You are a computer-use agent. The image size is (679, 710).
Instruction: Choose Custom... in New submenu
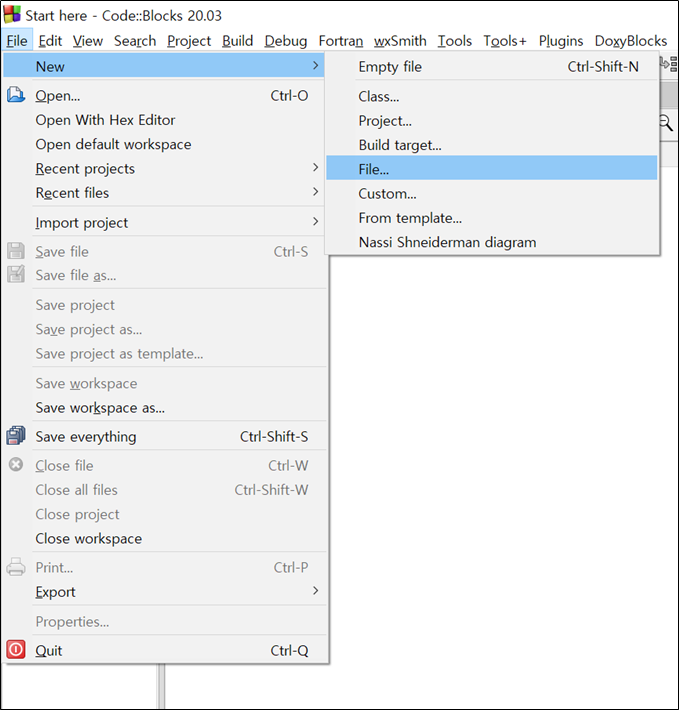[x=492, y=194]
